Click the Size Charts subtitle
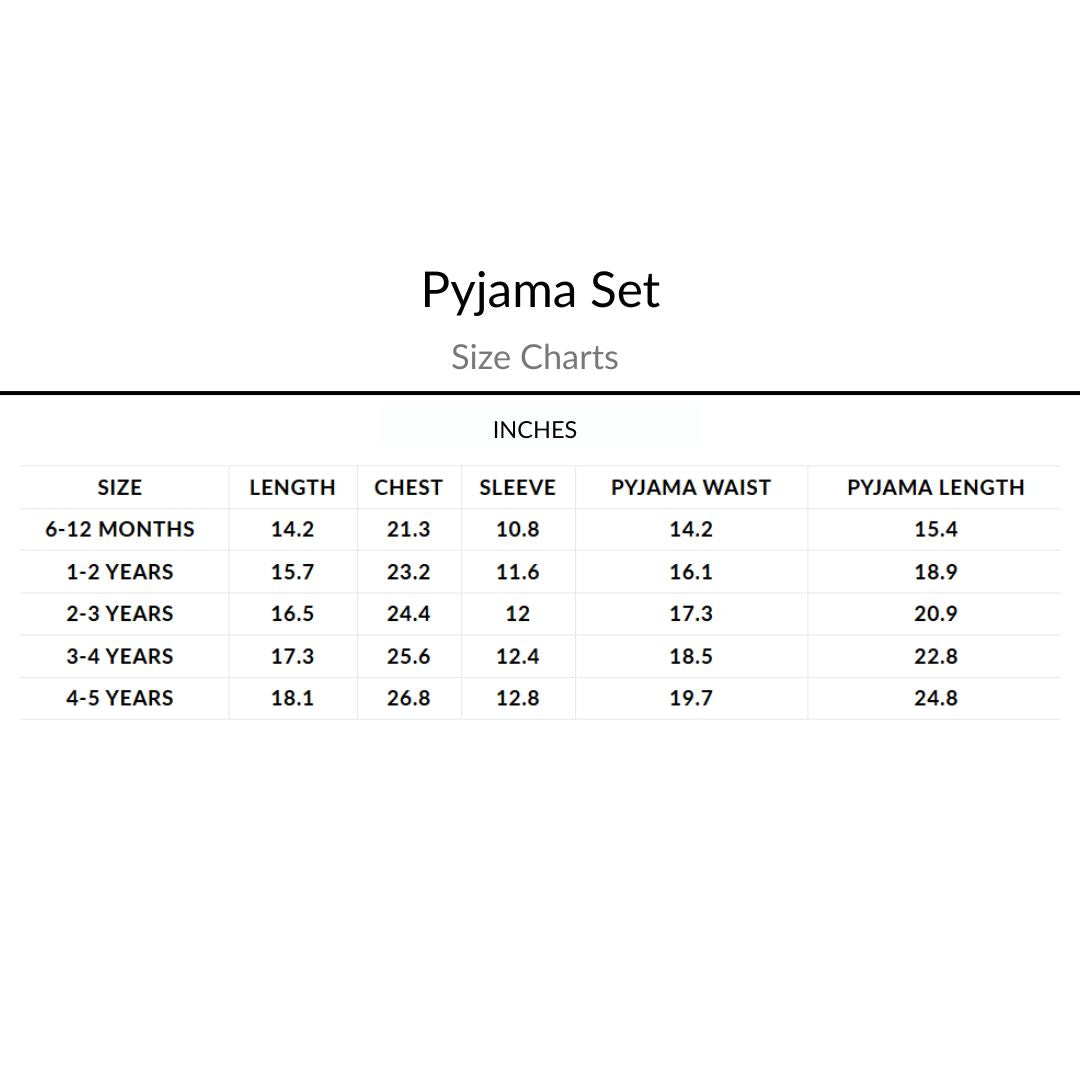The width and height of the screenshot is (1080, 1080). point(535,357)
